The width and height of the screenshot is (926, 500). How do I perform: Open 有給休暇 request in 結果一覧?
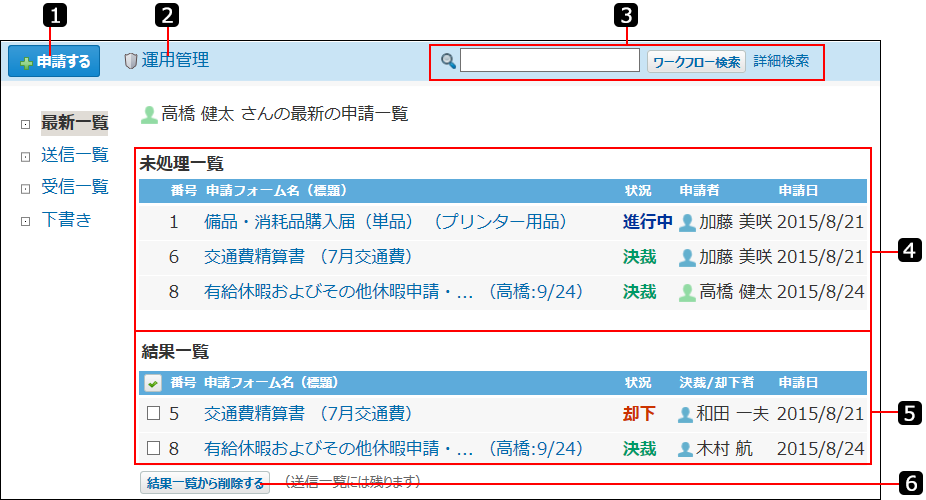click(393, 449)
